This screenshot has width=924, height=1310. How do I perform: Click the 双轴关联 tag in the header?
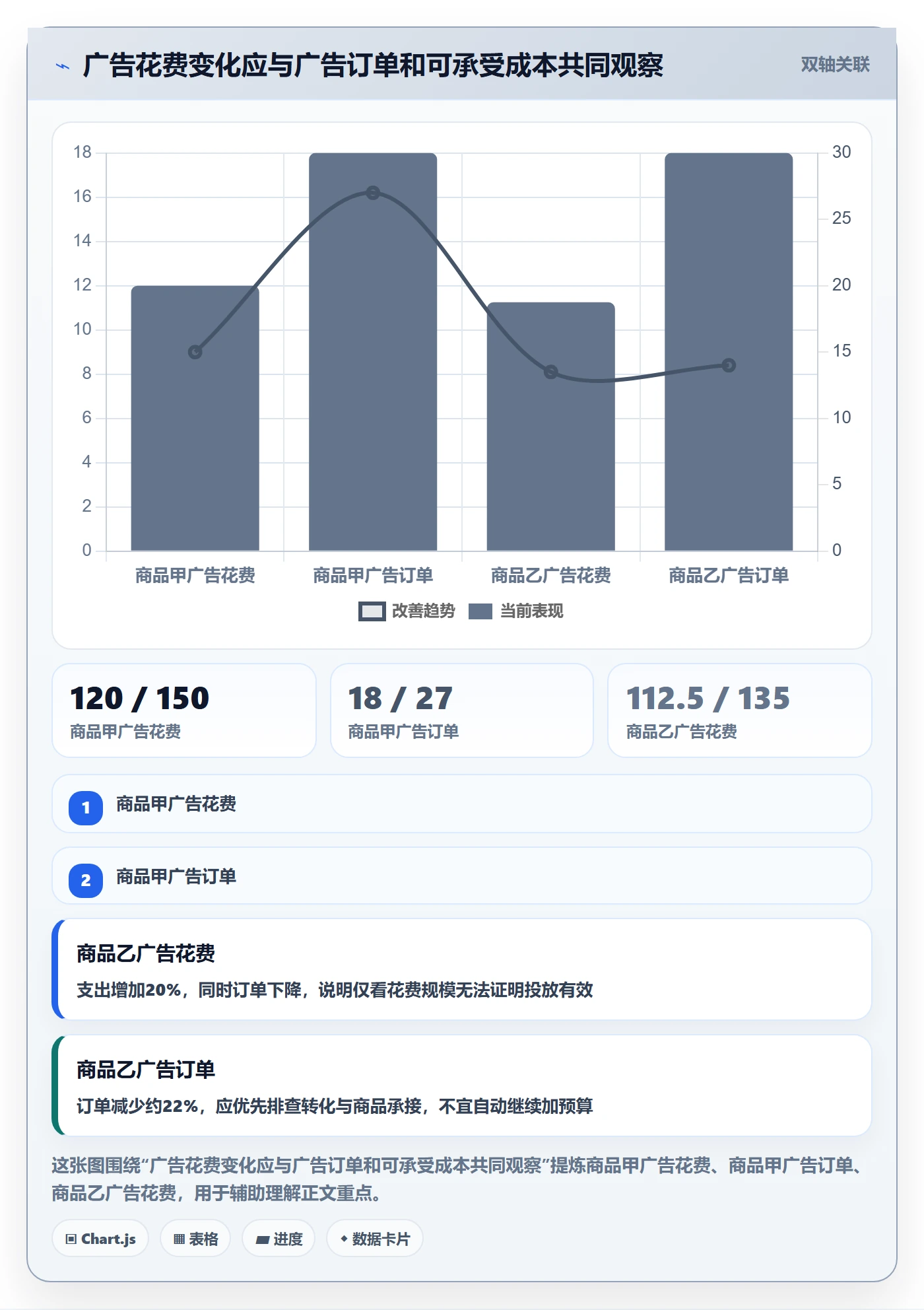tap(835, 64)
